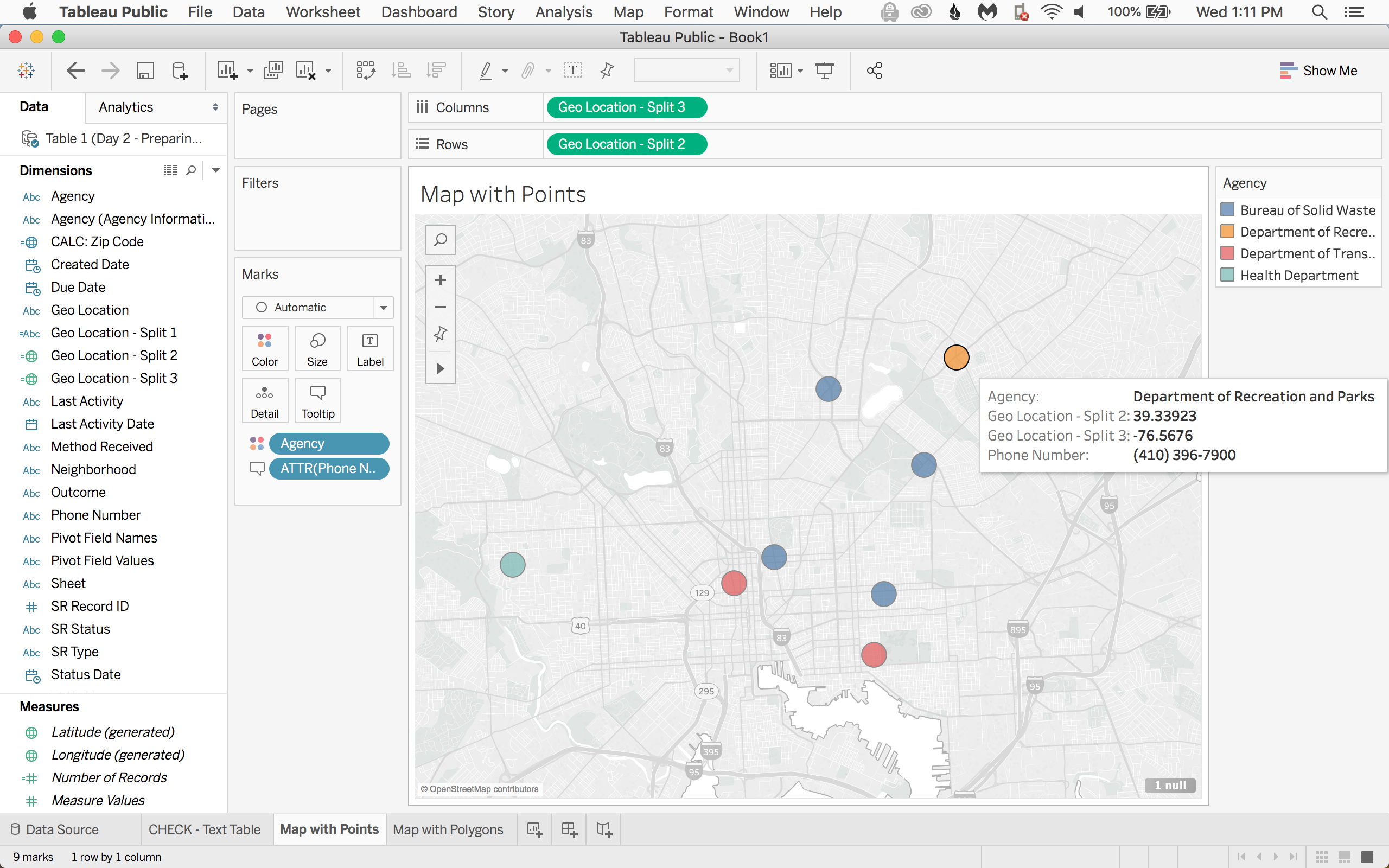Click the New Story tab icon
This screenshot has width=1389, height=868.
604,829
